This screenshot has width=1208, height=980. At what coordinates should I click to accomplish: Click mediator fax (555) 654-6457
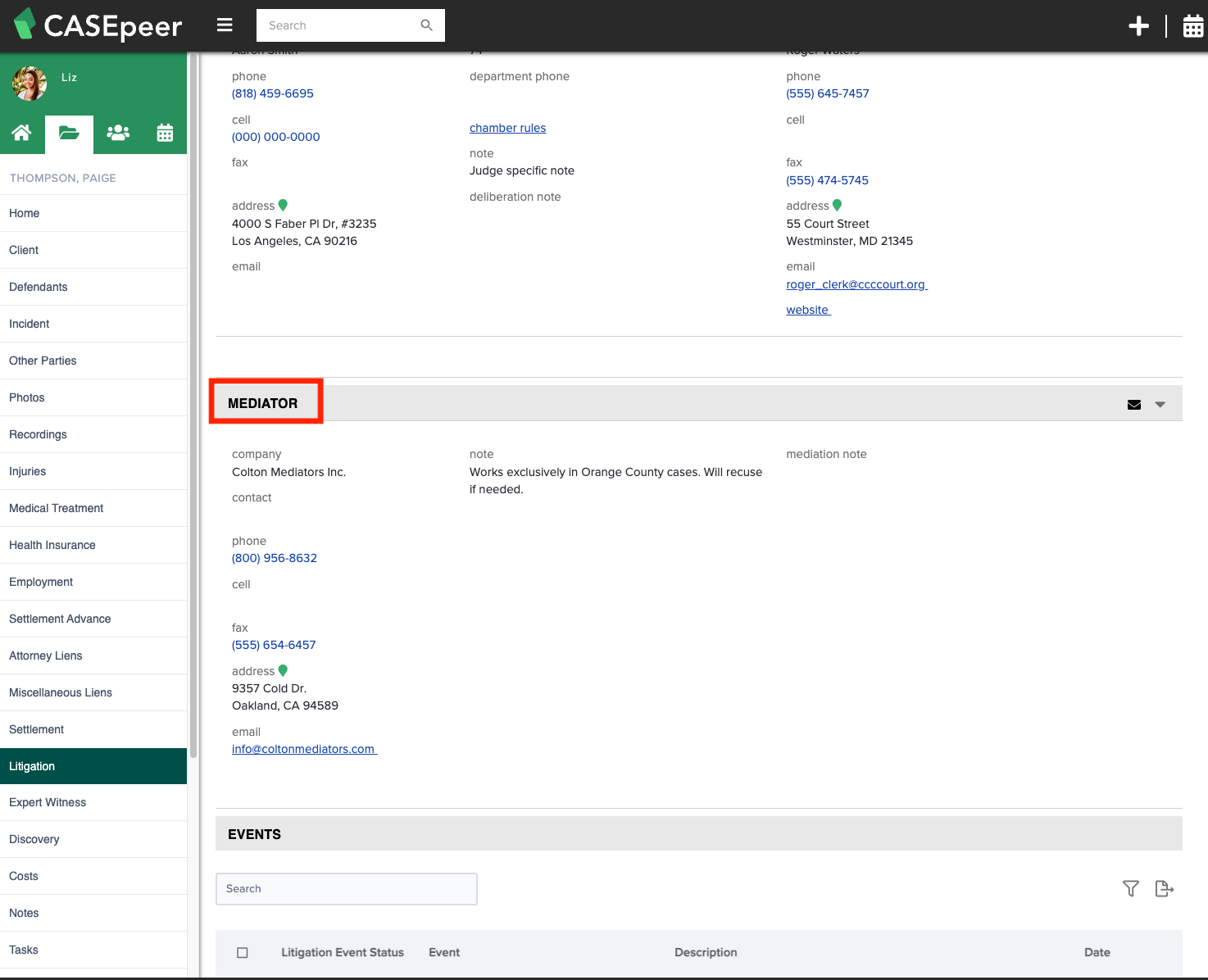point(274,645)
